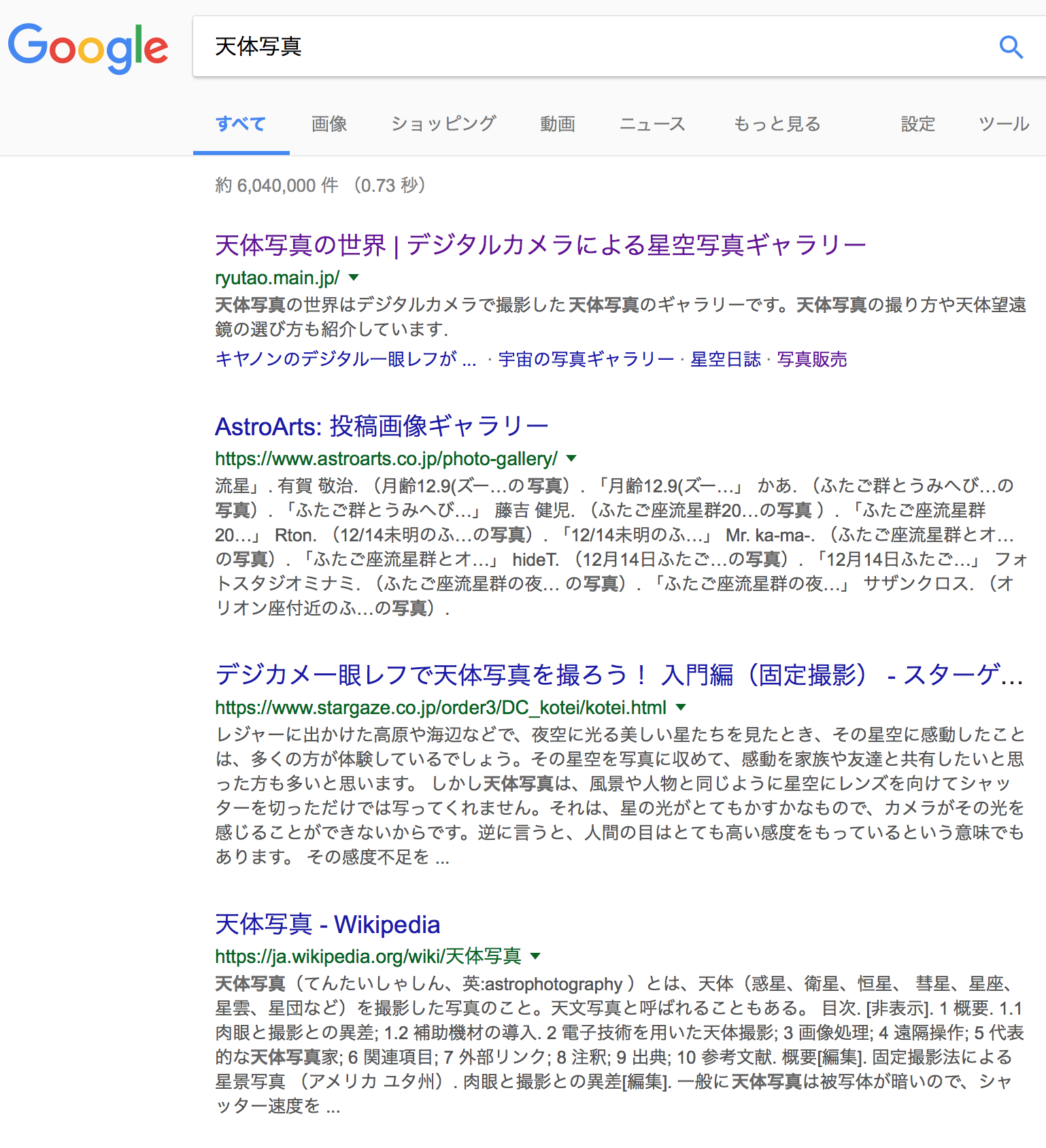
Task: Open result AstroArts: 投稿画像ギャラリー
Action: [382, 426]
